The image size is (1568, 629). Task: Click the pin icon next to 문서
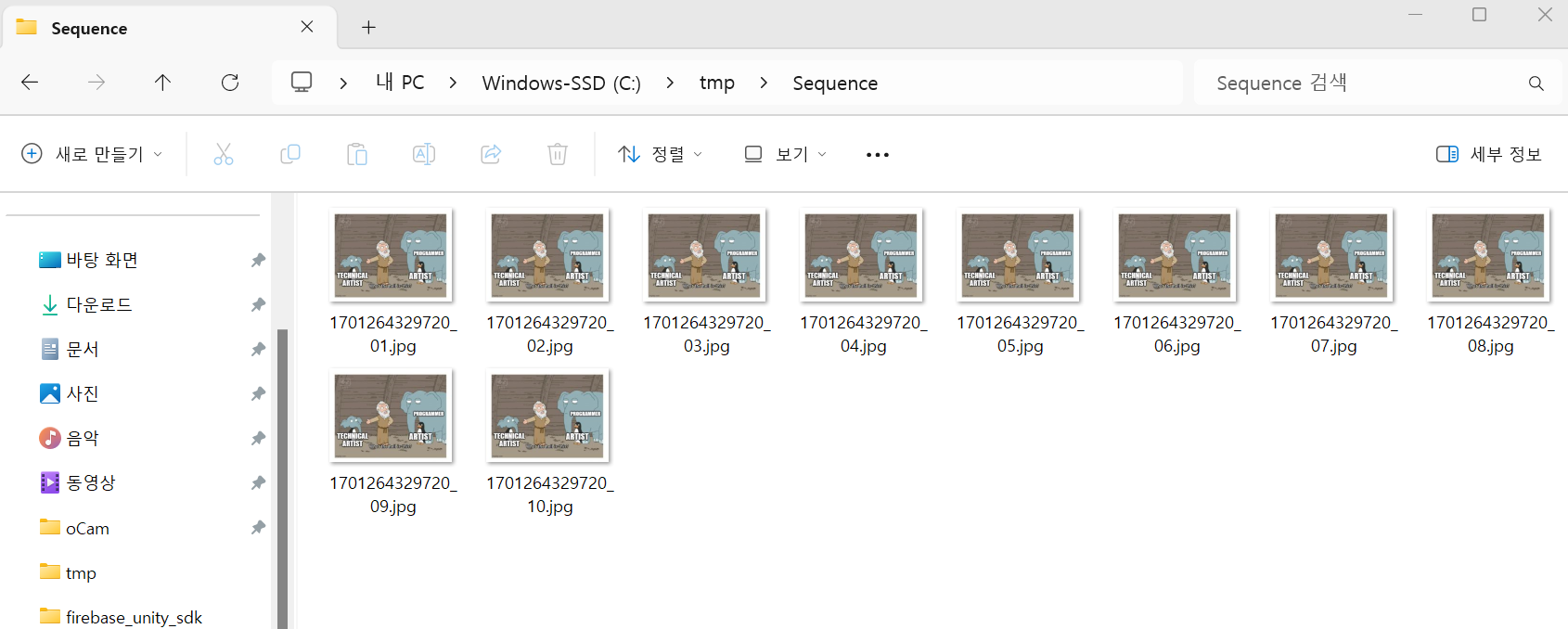pos(258,349)
